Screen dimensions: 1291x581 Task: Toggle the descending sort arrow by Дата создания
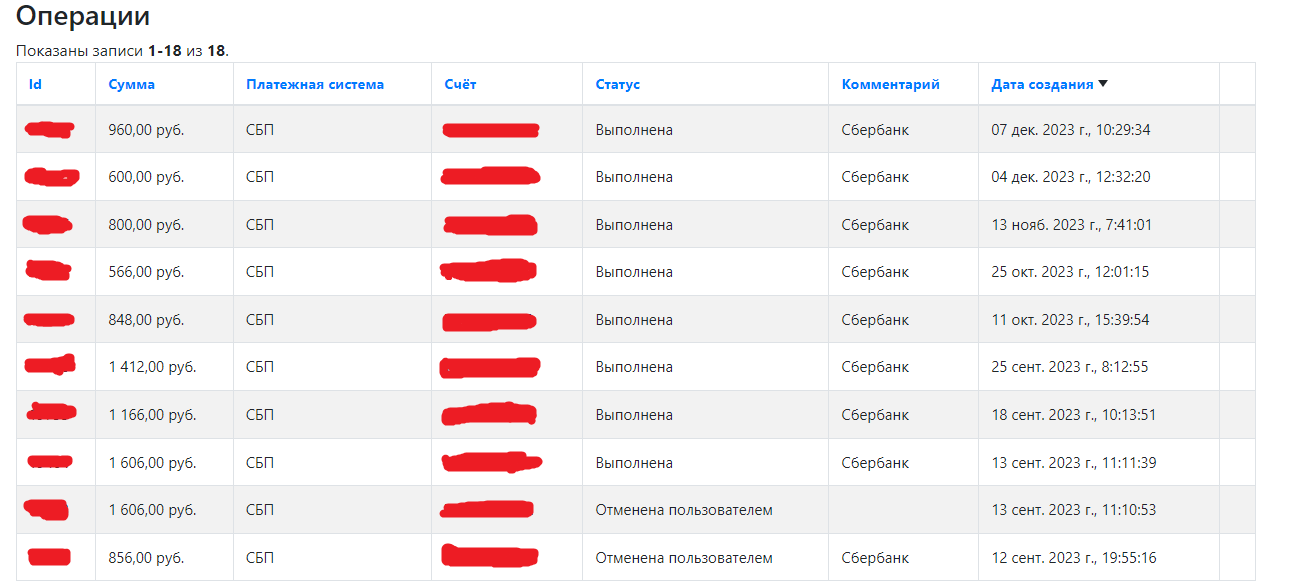[x=1103, y=84]
